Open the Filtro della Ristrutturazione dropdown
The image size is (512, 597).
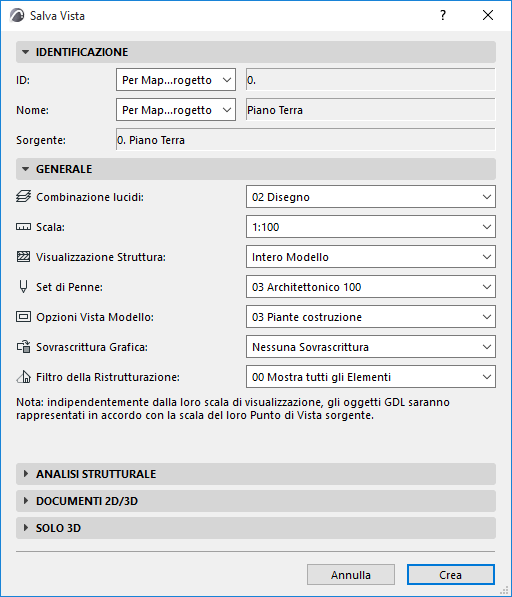pos(371,377)
